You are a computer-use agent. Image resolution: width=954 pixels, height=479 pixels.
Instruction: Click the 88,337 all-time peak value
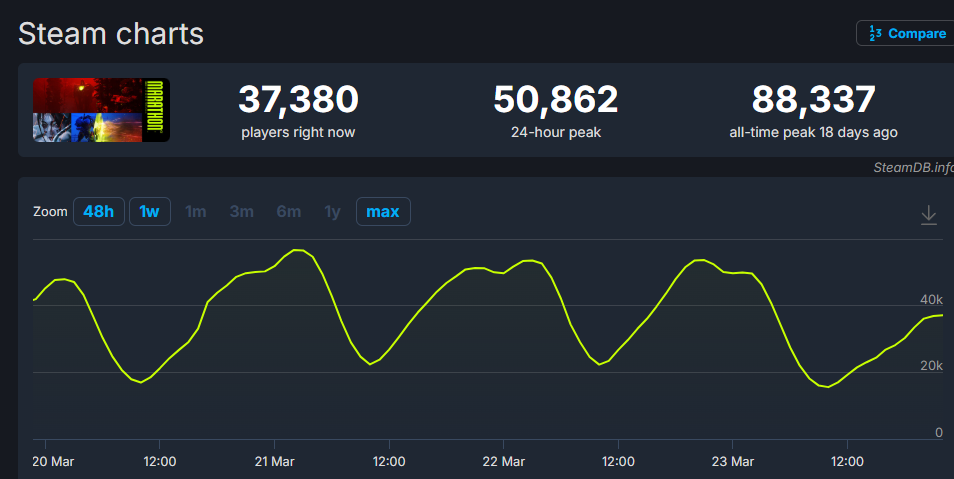pyautogui.click(x=813, y=99)
